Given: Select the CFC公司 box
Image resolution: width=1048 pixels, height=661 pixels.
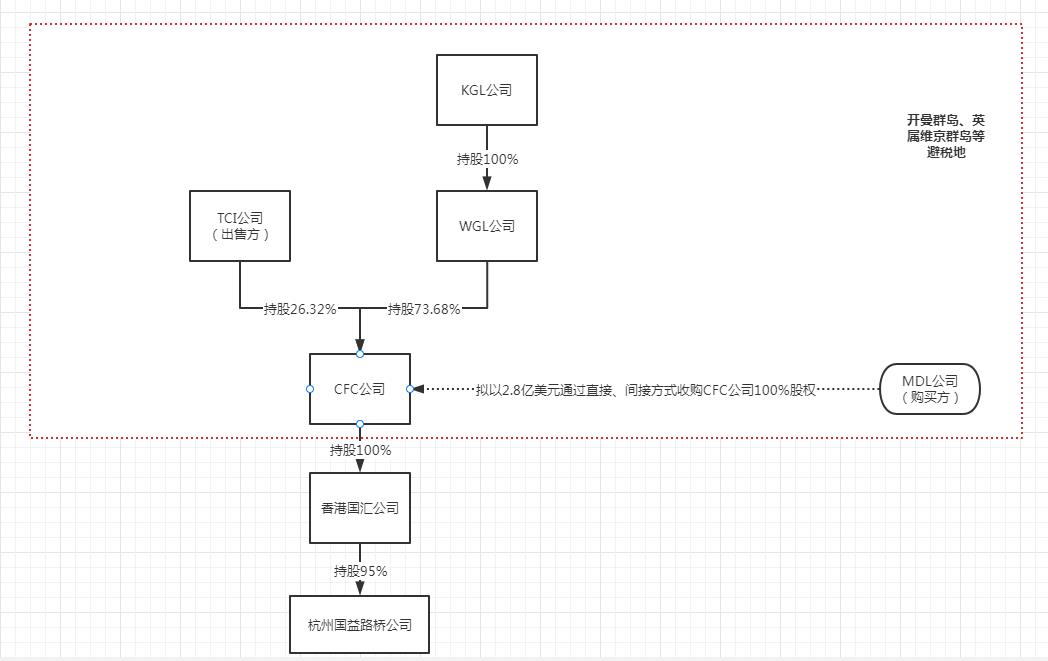Looking at the screenshot, I should click(360, 389).
